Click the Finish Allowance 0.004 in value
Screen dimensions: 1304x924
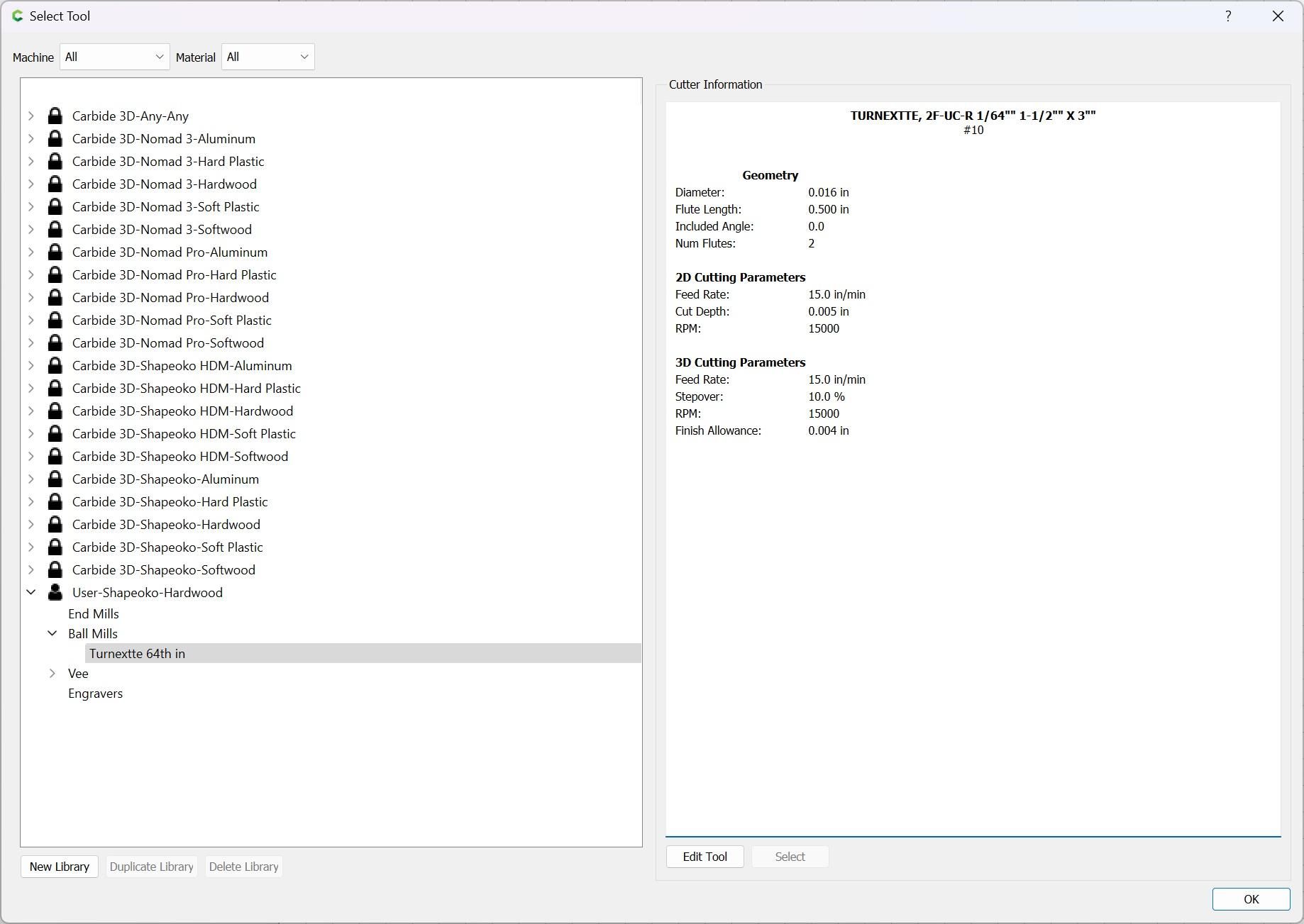click(829, 430)
